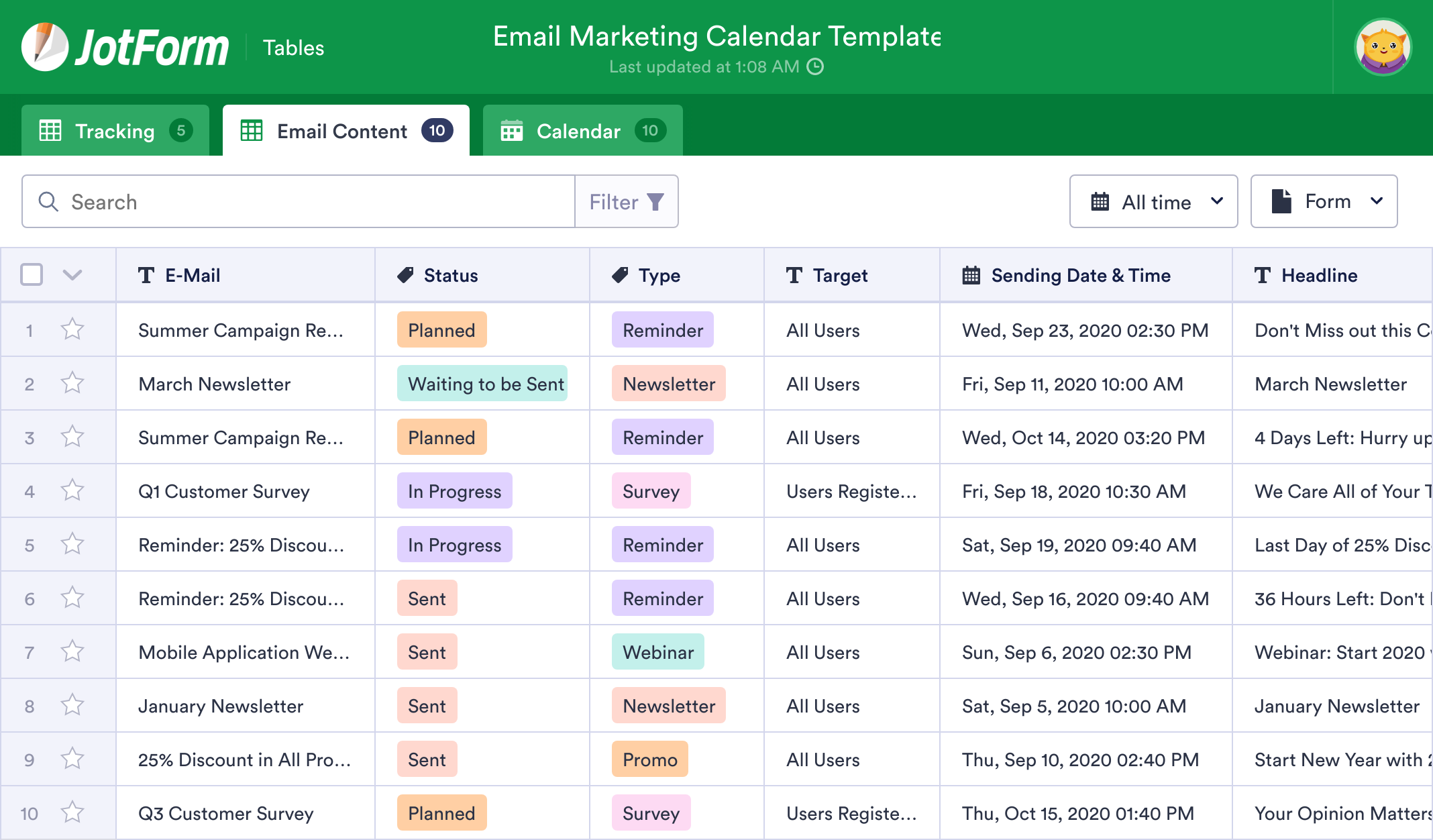
Task: Click the Type column tag icon
Action: (x=620, y=275)
